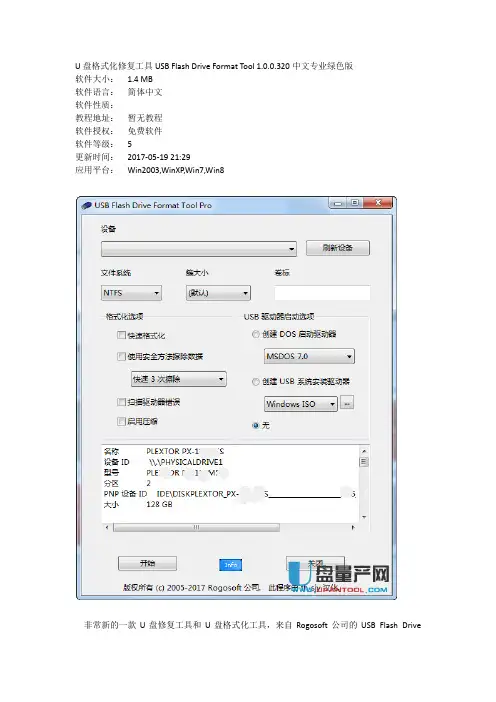Open the MSDOS 7.0 version dropdown

point(309,356)
